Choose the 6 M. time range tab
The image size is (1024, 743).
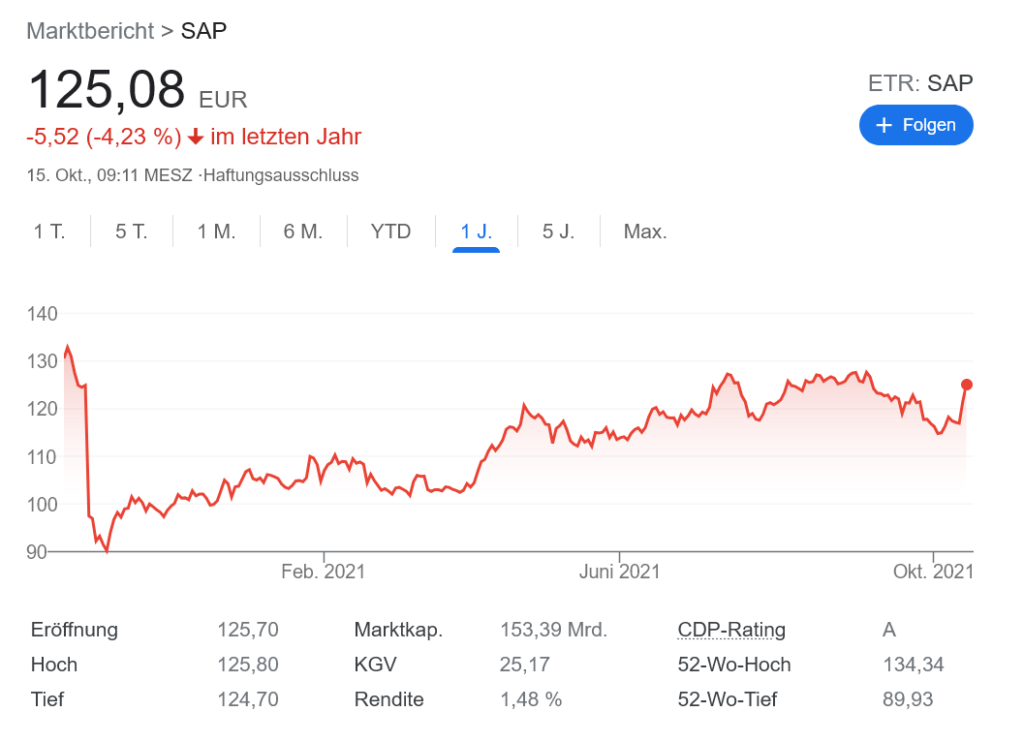tap(303, 232)
